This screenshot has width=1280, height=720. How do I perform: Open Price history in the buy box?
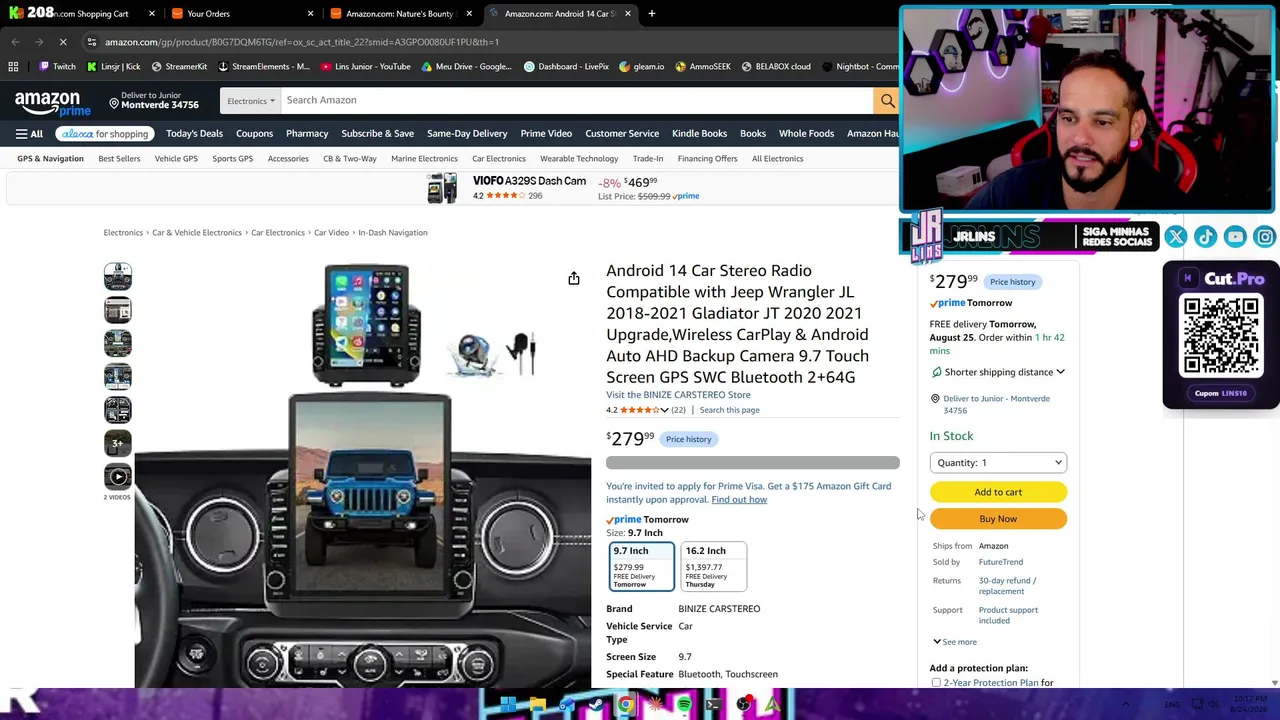coord(1012,282)
